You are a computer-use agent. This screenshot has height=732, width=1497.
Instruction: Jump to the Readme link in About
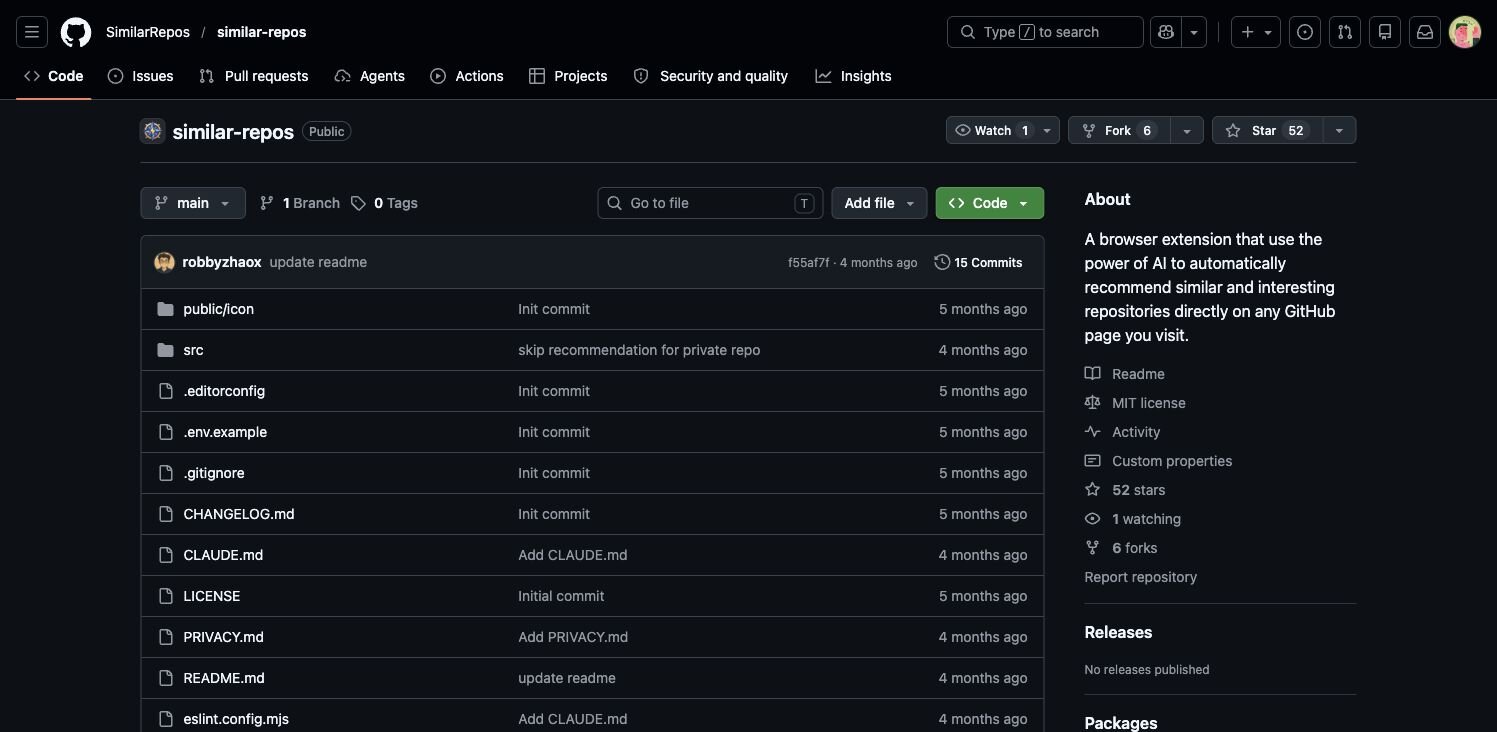1125,374
